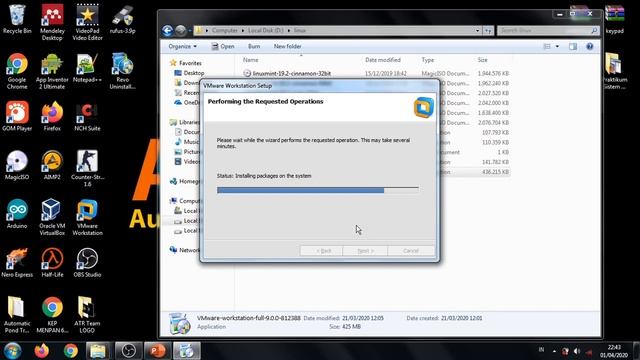The width and height of the screenshot is (640, 360).
Task: Click Burn in Explorer toolbar
Action: [x=254, y=47]
